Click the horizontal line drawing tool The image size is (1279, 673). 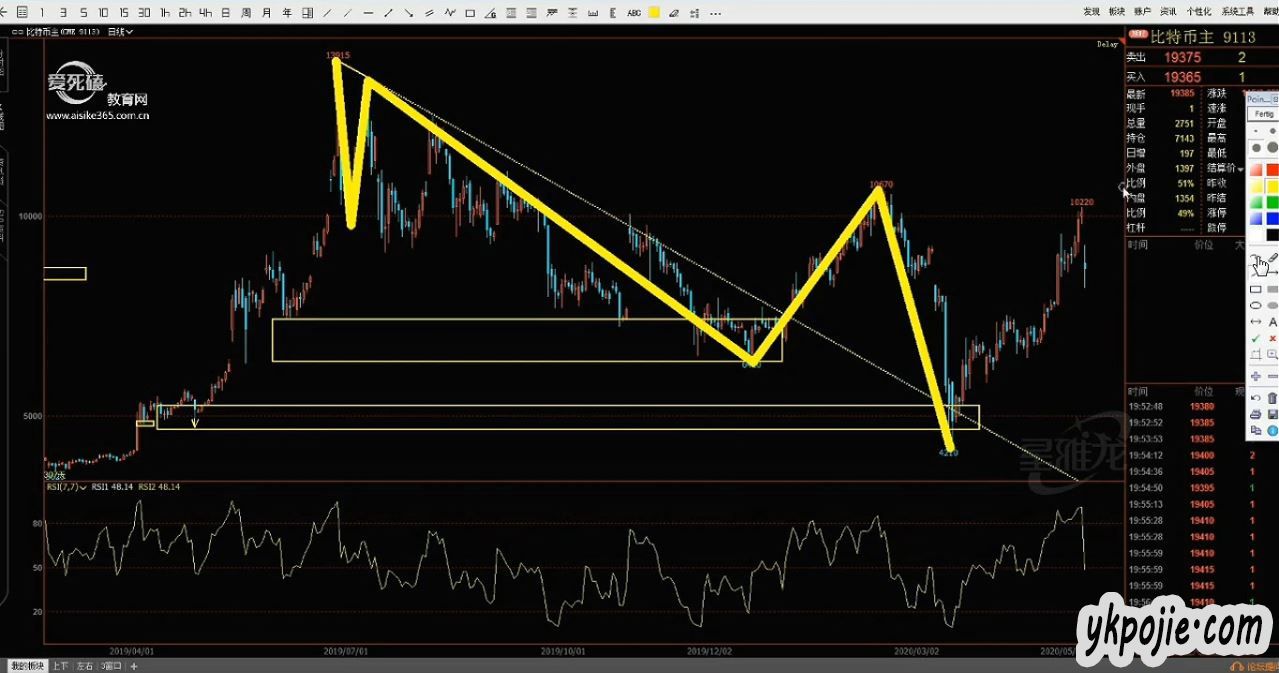click(370, 13)
